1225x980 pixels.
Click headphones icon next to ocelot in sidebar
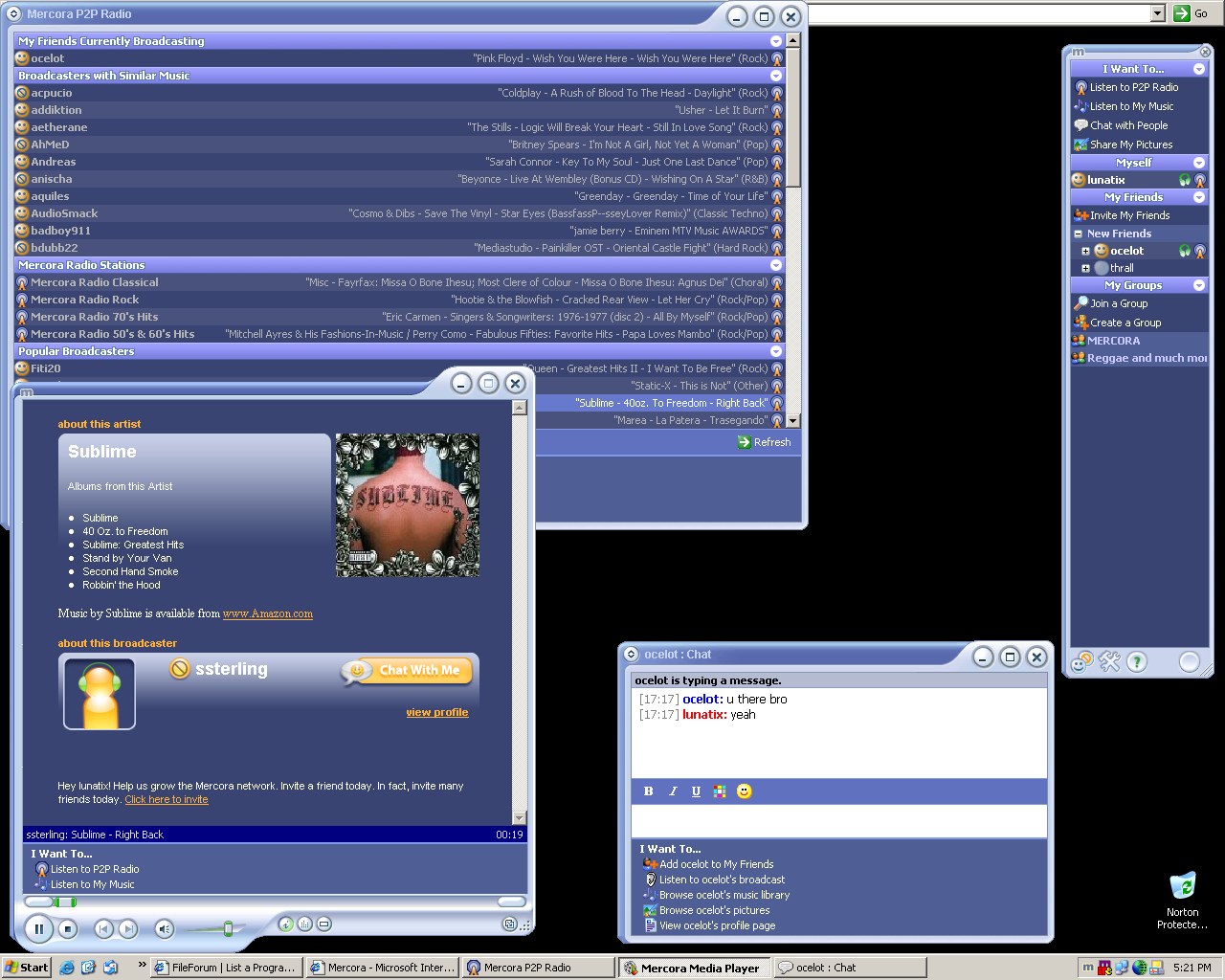1185,251
